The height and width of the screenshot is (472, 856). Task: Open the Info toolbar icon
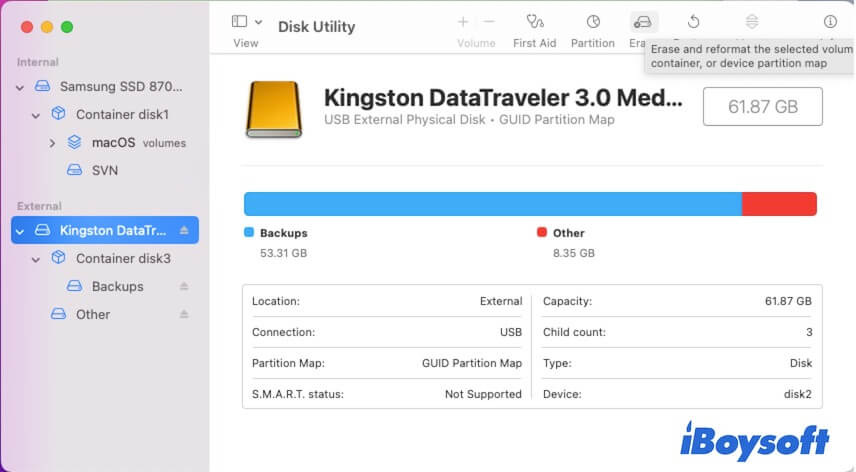pos(830,21)
